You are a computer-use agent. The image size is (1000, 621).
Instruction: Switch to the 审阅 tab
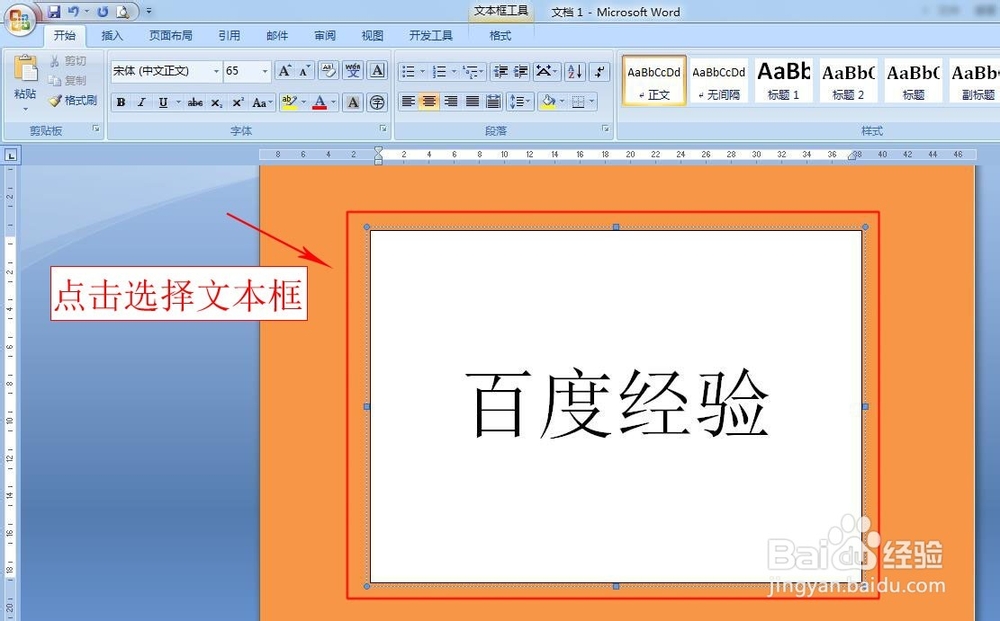click(x=325, y=36)
